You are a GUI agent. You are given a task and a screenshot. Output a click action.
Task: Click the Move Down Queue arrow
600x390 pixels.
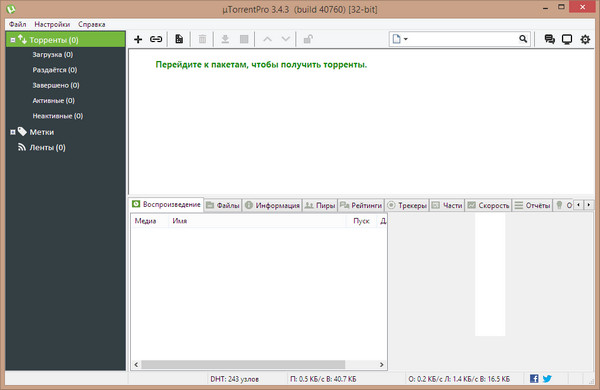point(285,39)
